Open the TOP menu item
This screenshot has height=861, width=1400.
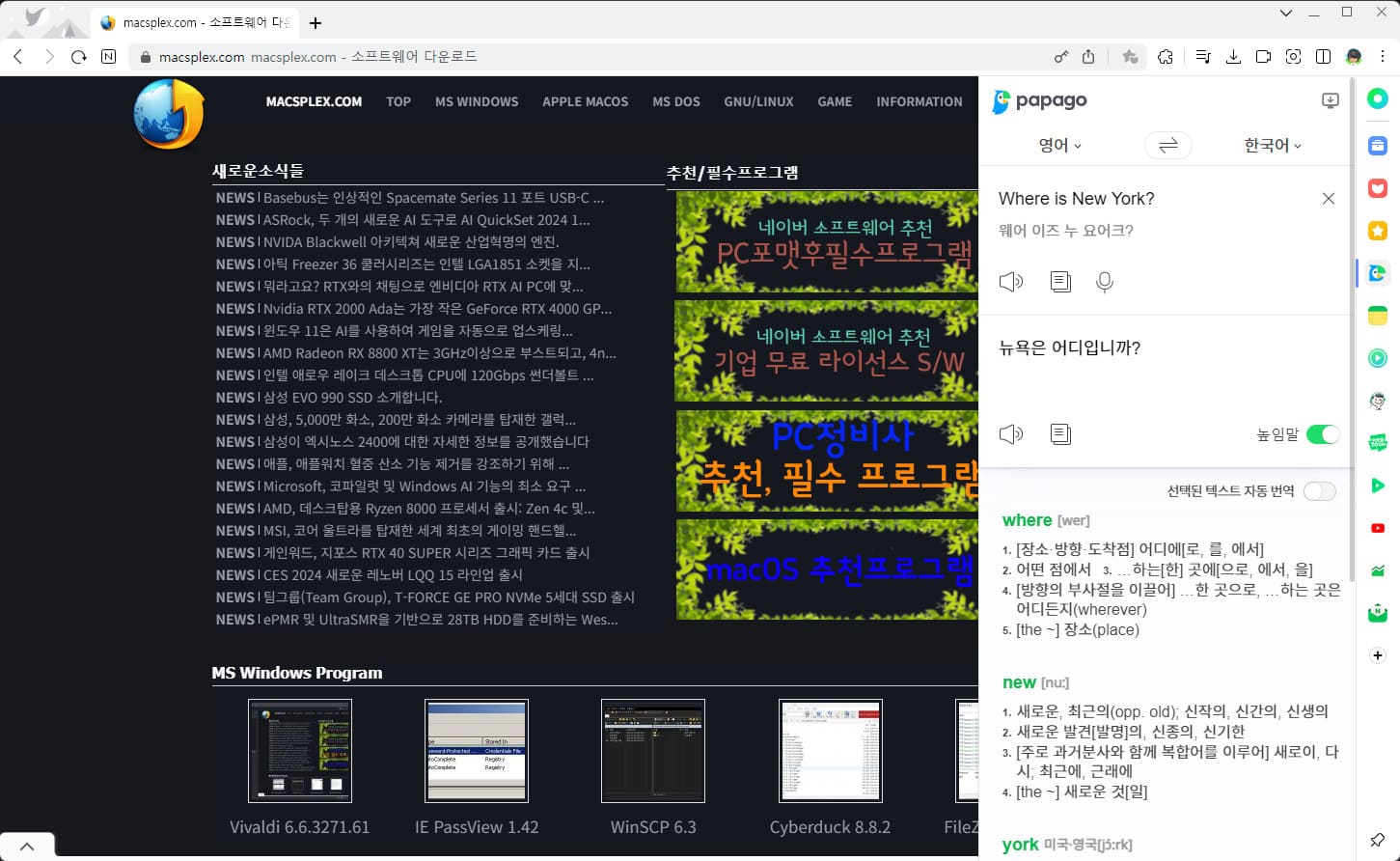coord(398,101)
